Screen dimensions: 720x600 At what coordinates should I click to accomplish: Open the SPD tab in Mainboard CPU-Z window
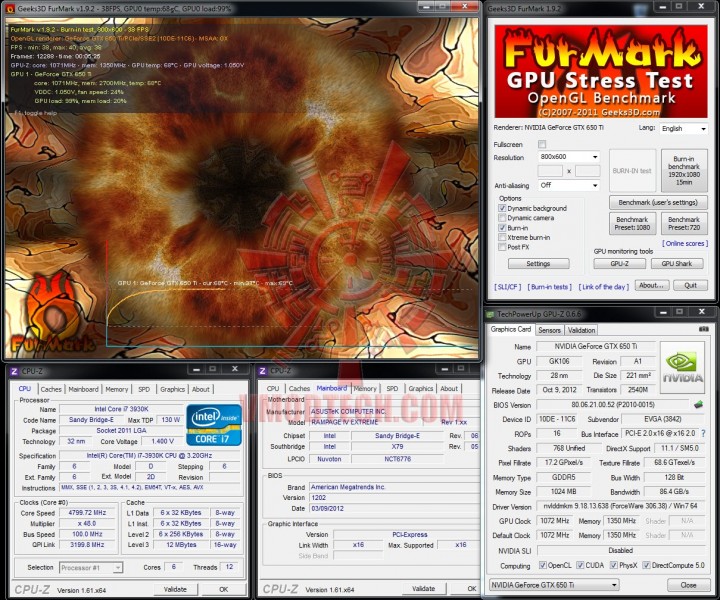pyautogui.click(x=392, y=388)
